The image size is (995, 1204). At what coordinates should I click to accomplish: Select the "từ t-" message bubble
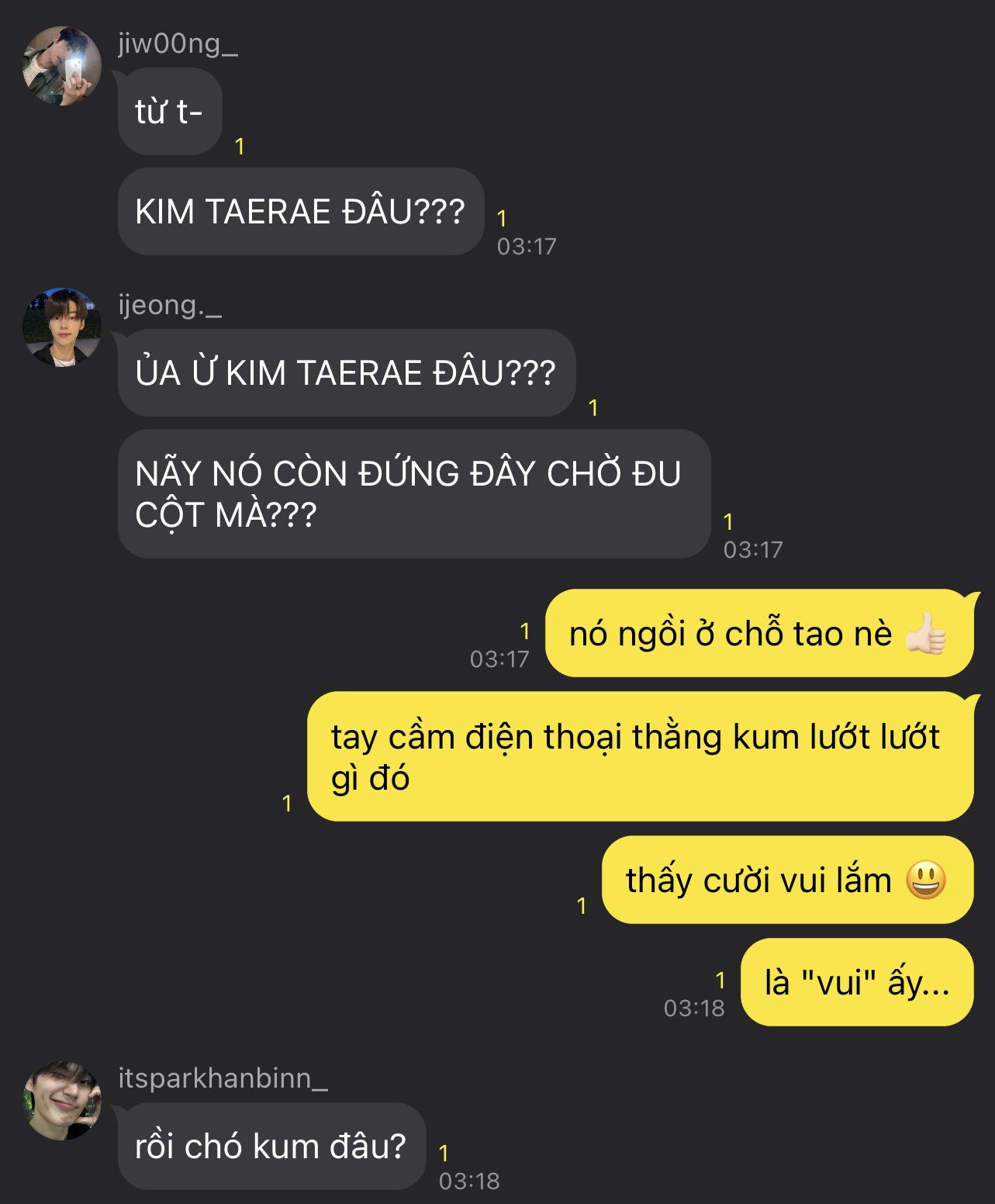170,112
